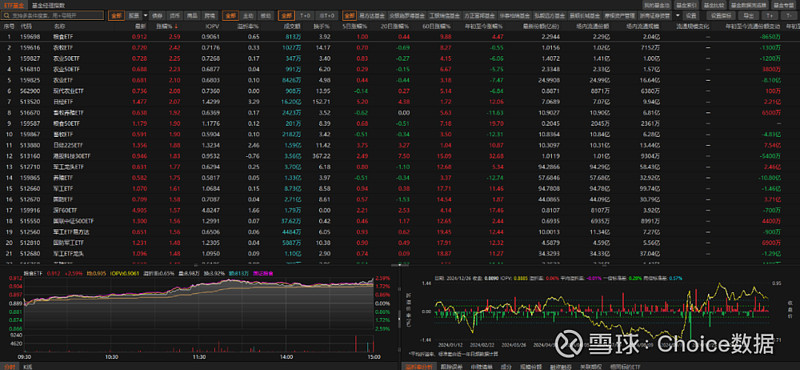Toggle the 主动 management filter
This screenshot has height=370, width=800.
(247, 15)
